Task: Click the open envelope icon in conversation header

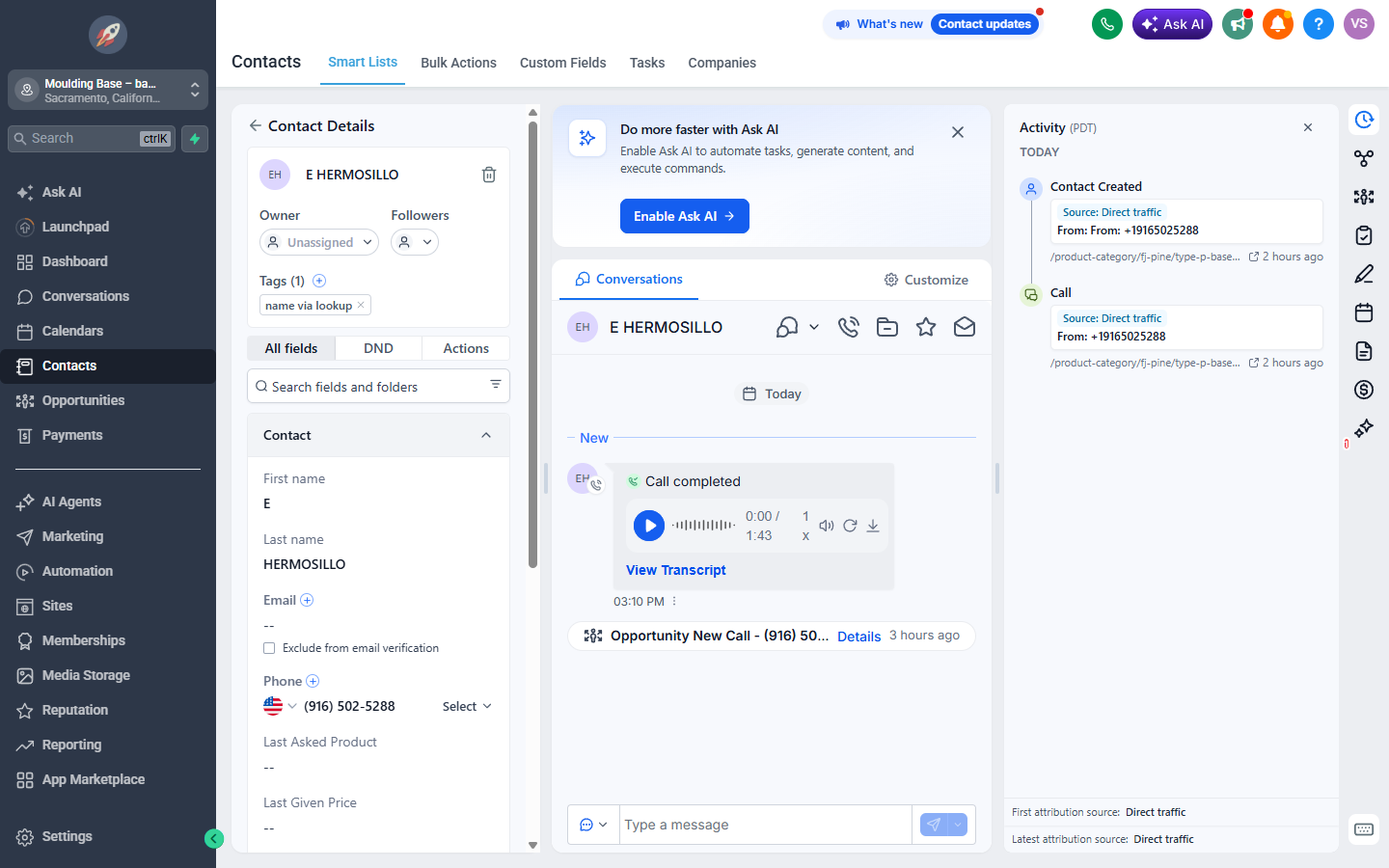Action: [965, 327]
